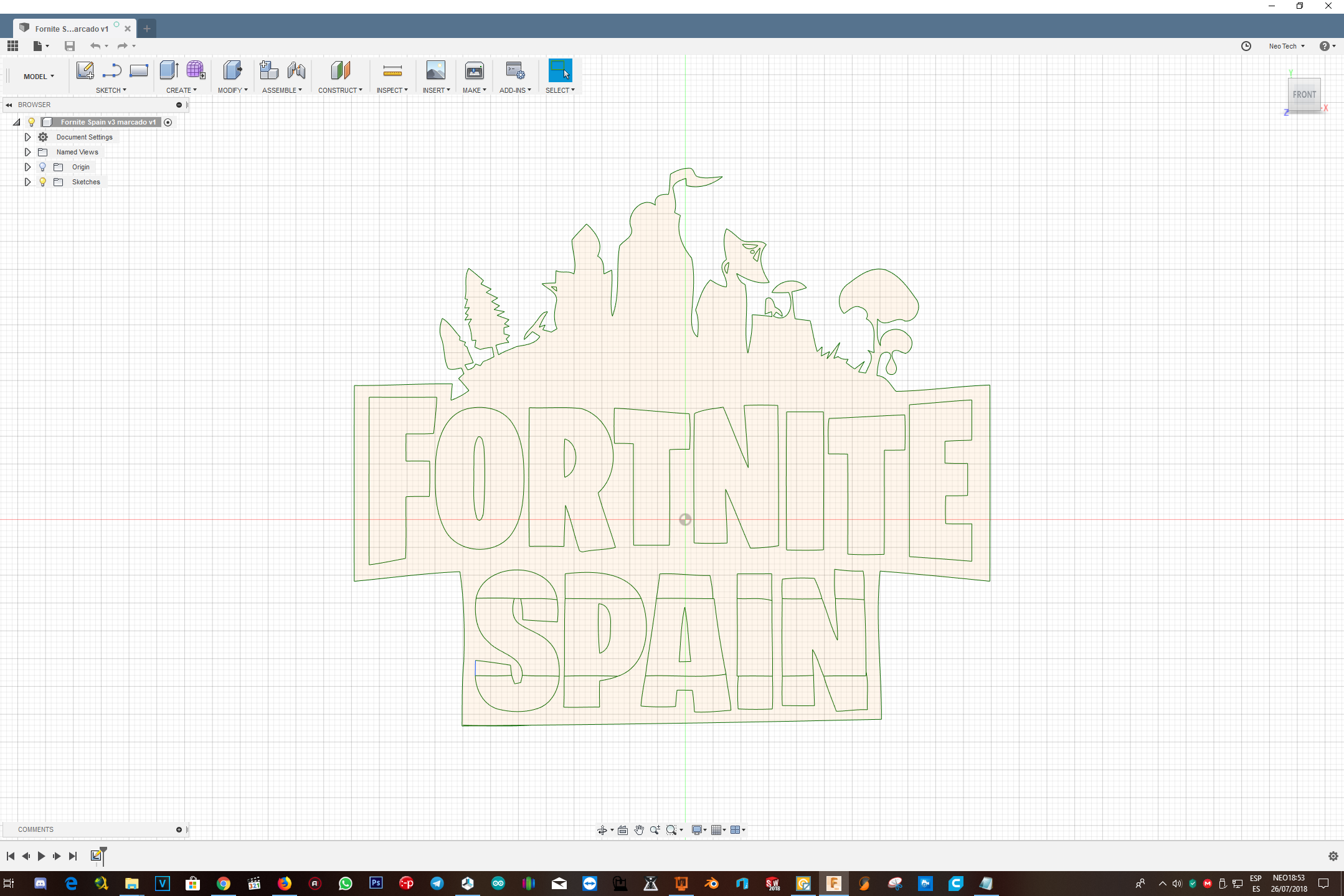This screenshot has height=896, width=1344.
Task: Select the Press Pull modify tool
Action: click(232, 70)
